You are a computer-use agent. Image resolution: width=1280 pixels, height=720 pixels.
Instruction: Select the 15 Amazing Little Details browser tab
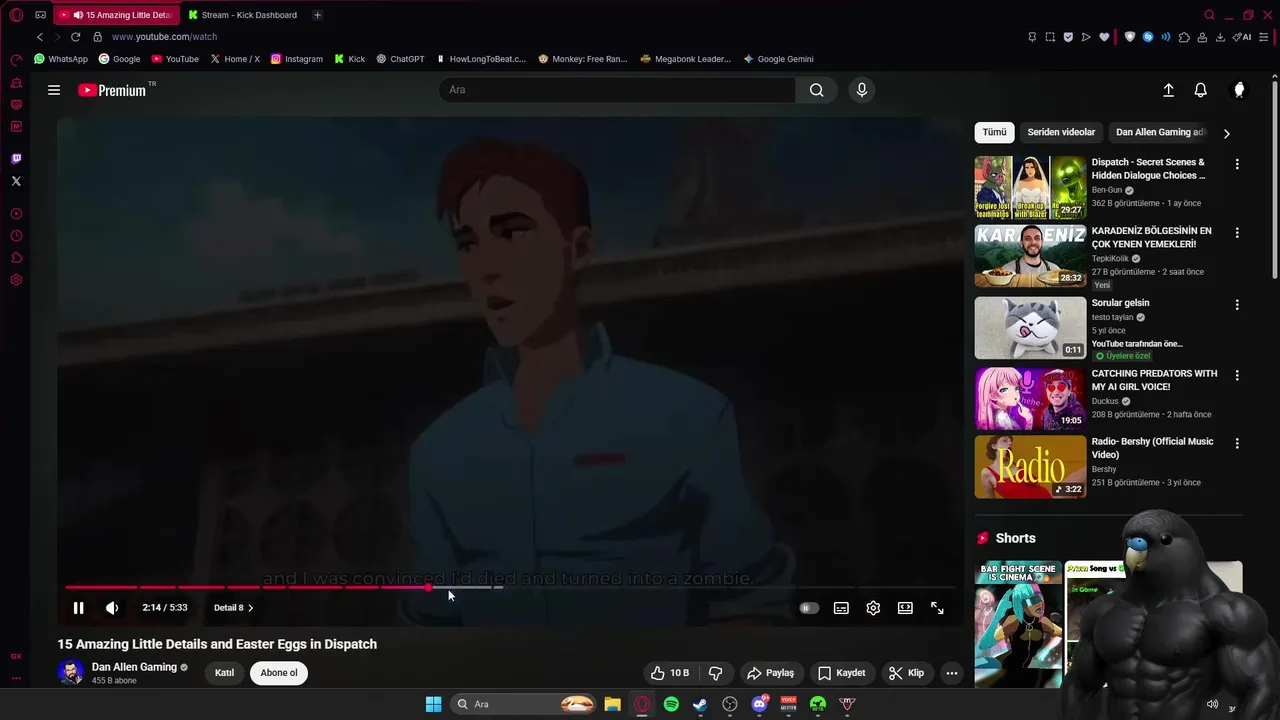click(x=118, y=15)
